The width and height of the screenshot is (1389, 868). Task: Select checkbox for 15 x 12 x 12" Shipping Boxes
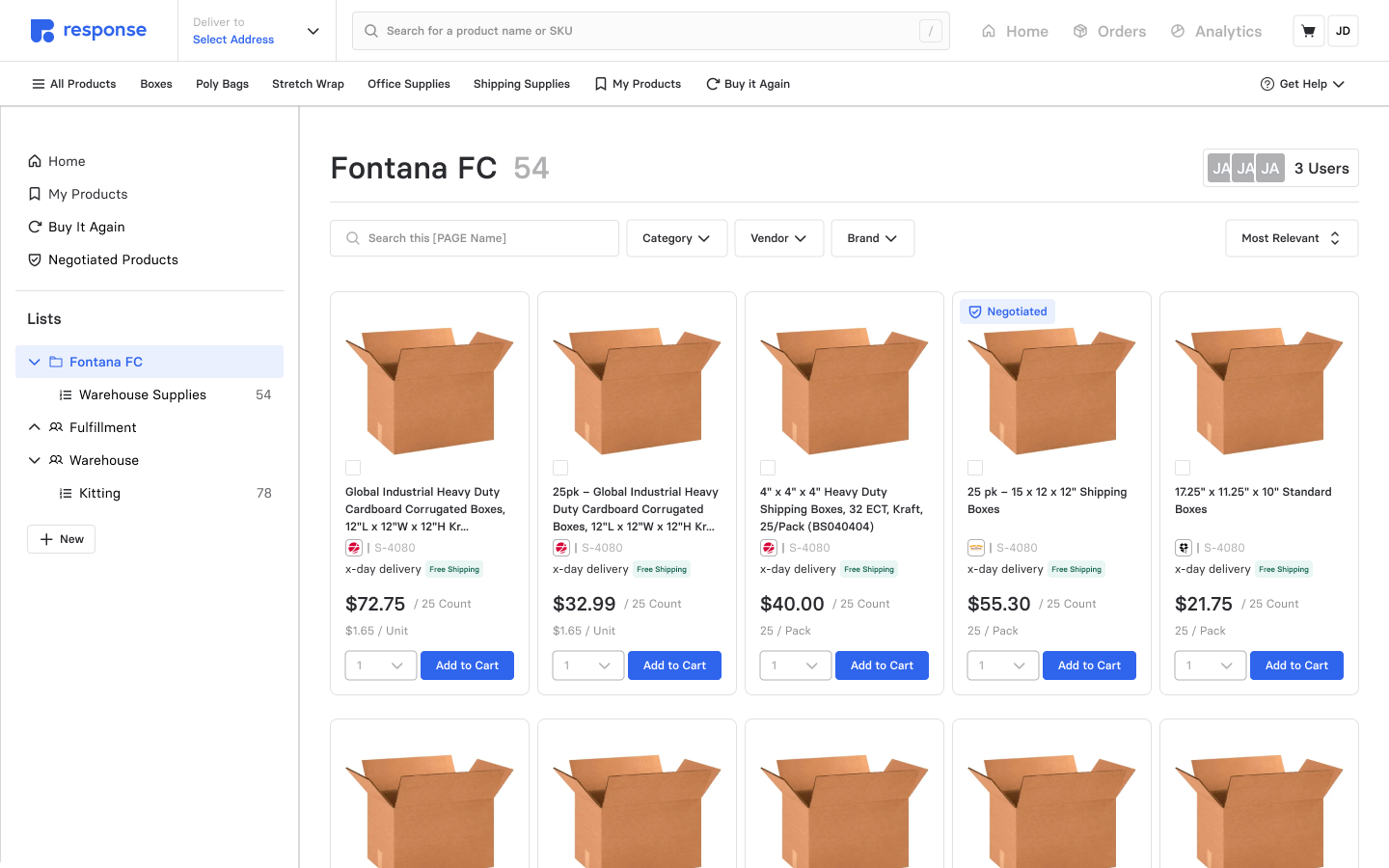coord(975,468)
